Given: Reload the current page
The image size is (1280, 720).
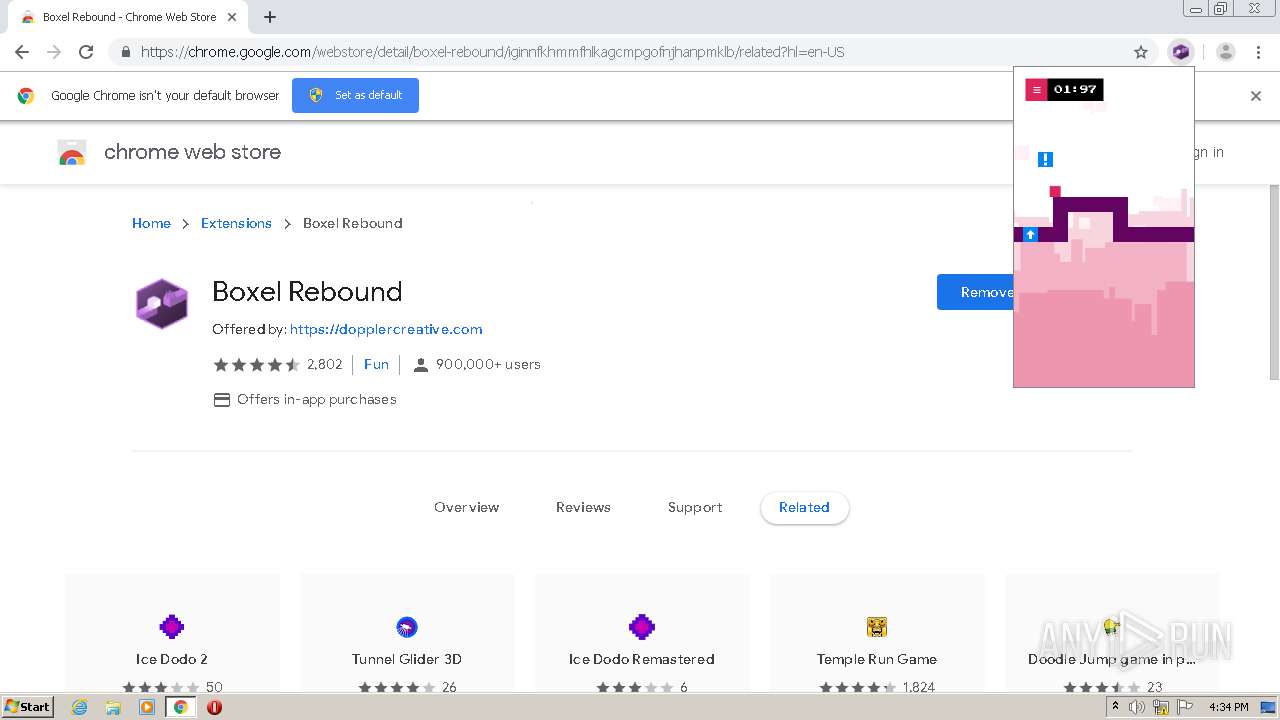Looking at the screenshot, I should (x=86, y=52).
